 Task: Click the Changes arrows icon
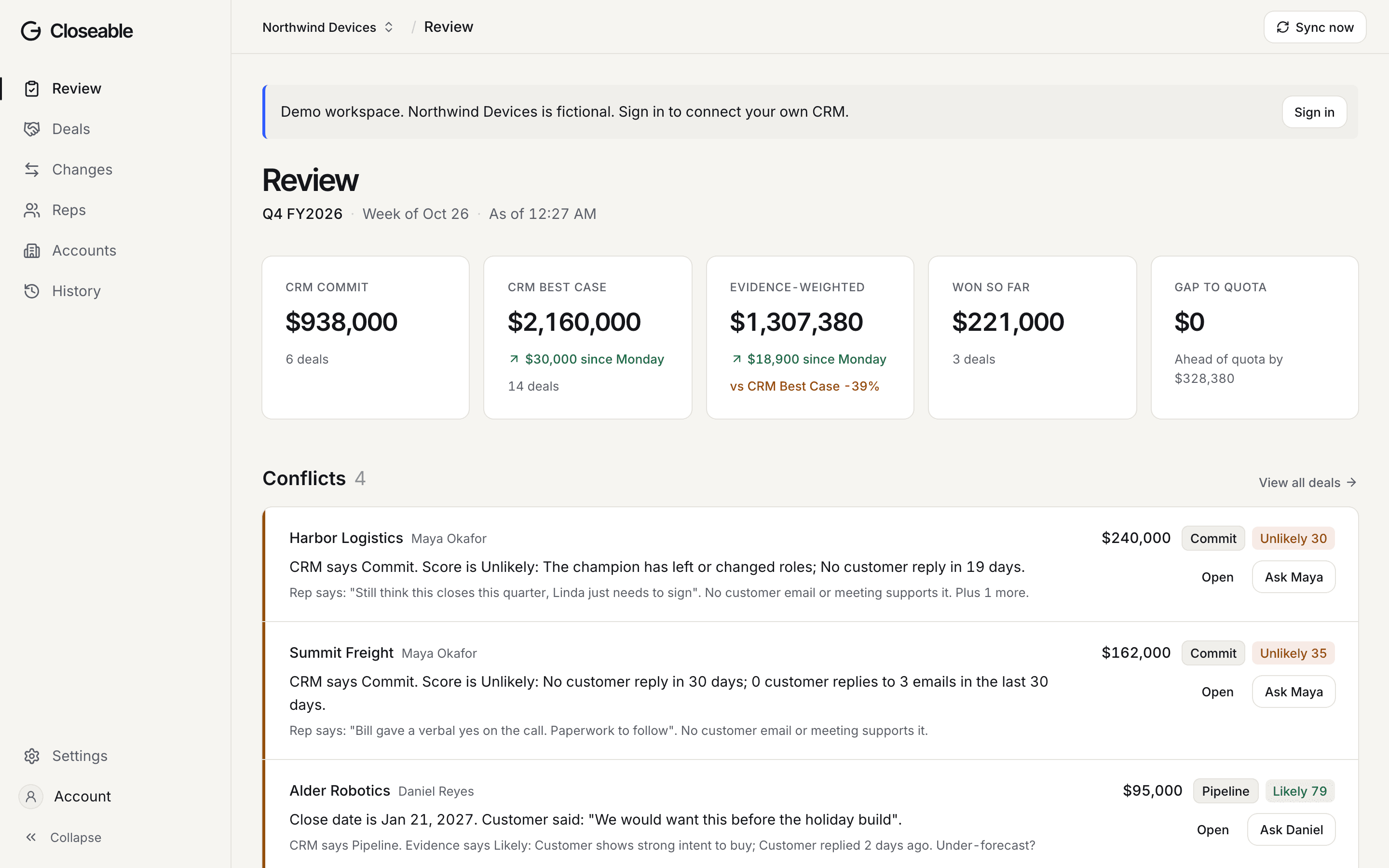(32, 170)
